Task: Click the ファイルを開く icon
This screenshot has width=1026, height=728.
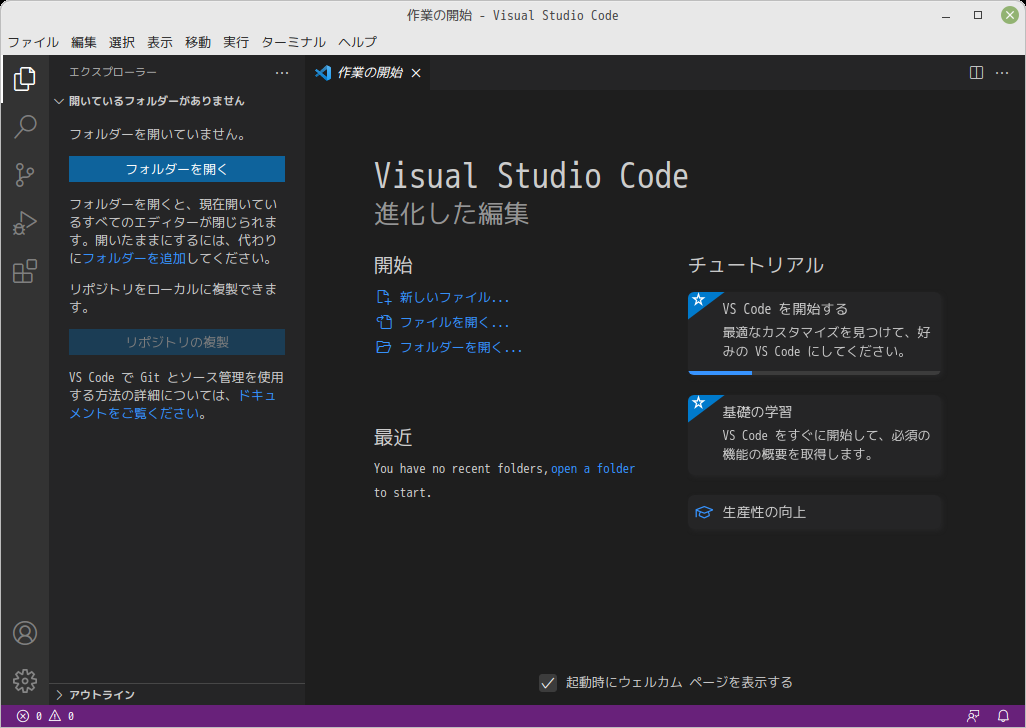Action: (383, 322)
